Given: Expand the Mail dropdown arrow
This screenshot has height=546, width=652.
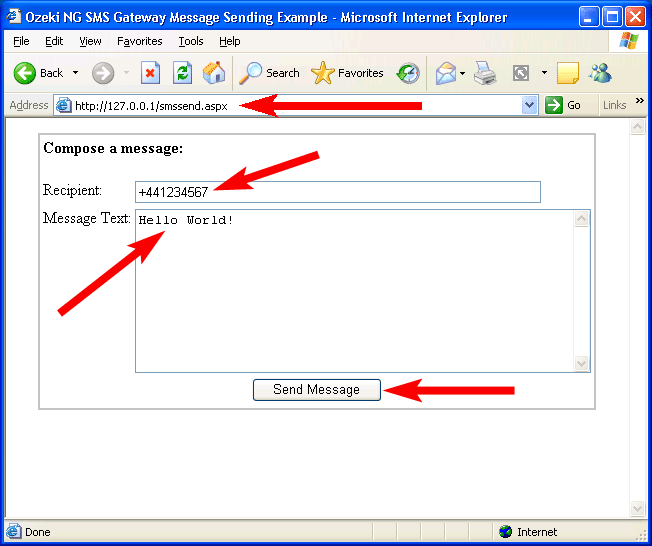Looking at the screenshot, I should click(462, 74).
